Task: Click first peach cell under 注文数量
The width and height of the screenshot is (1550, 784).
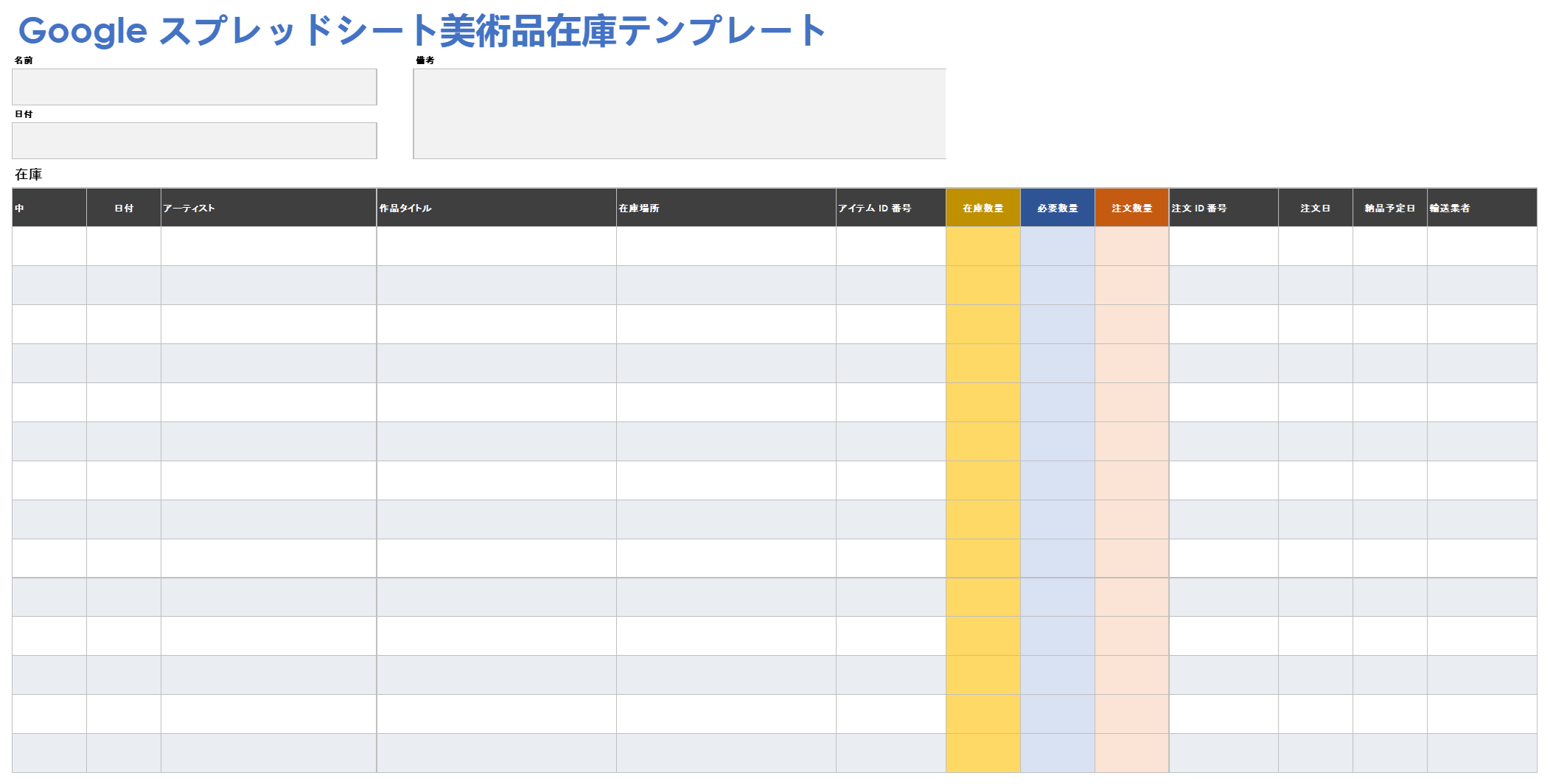Action: tap(1132, 246)
